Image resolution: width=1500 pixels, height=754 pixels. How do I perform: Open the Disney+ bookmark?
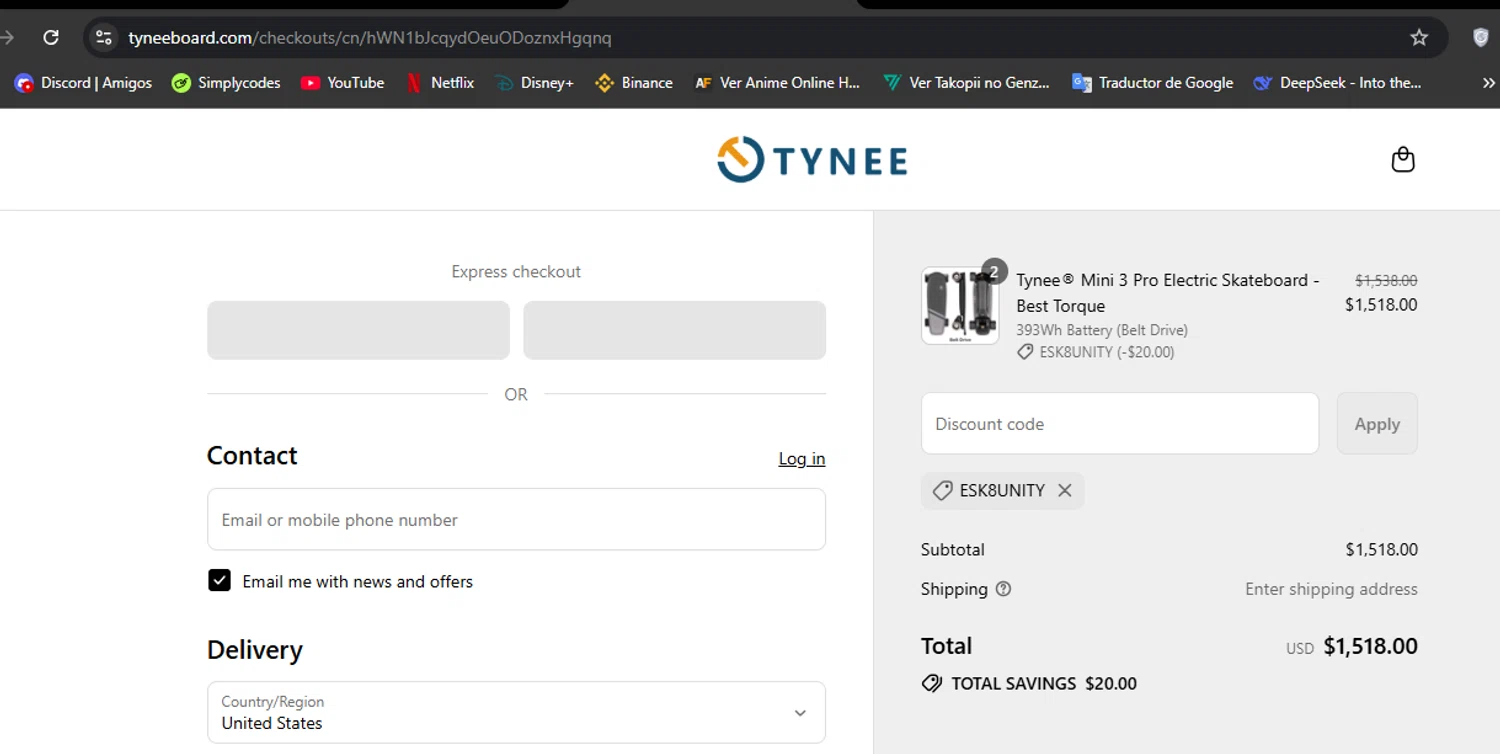coord(535,83)
